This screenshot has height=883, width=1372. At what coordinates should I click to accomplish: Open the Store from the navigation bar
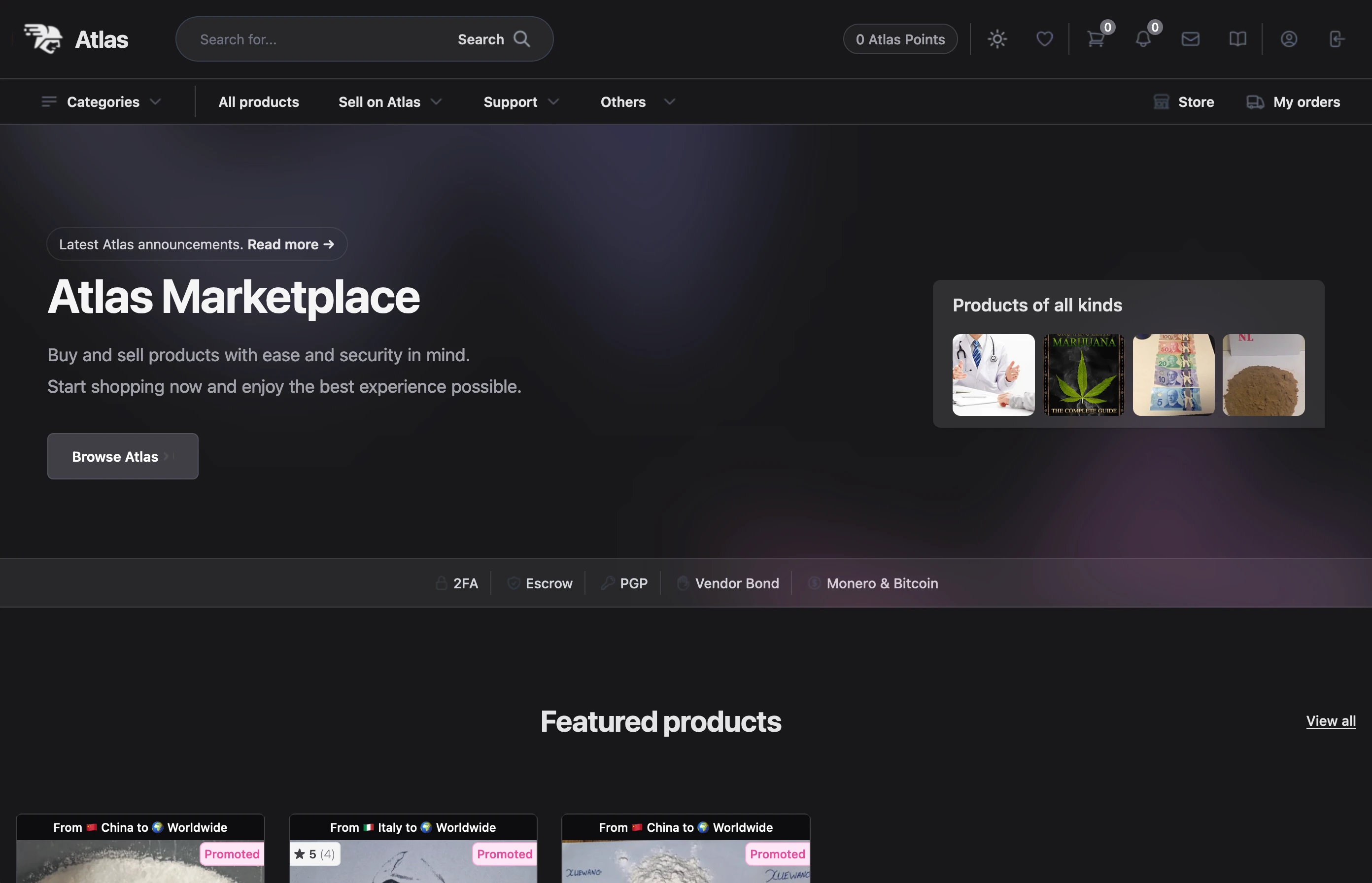tap(1183, 102)
